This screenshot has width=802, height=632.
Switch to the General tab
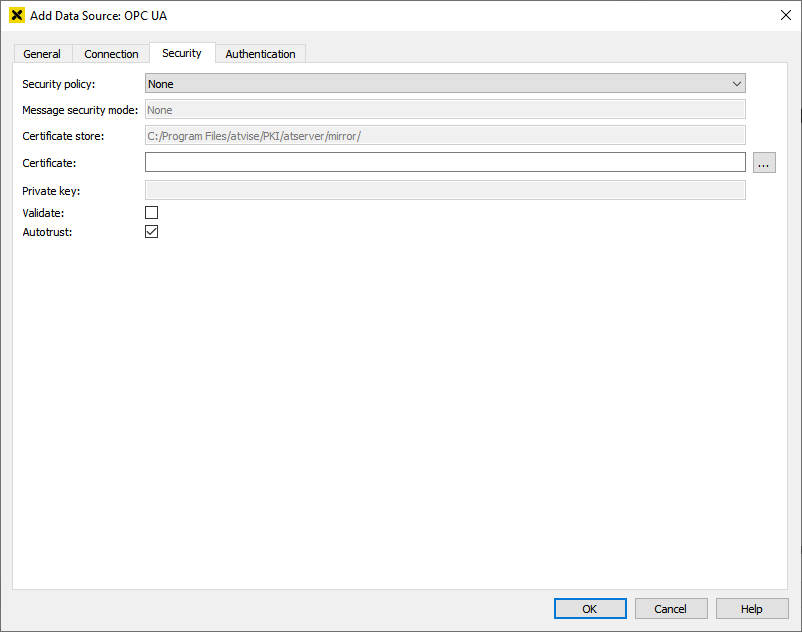[x=42, y=54]
